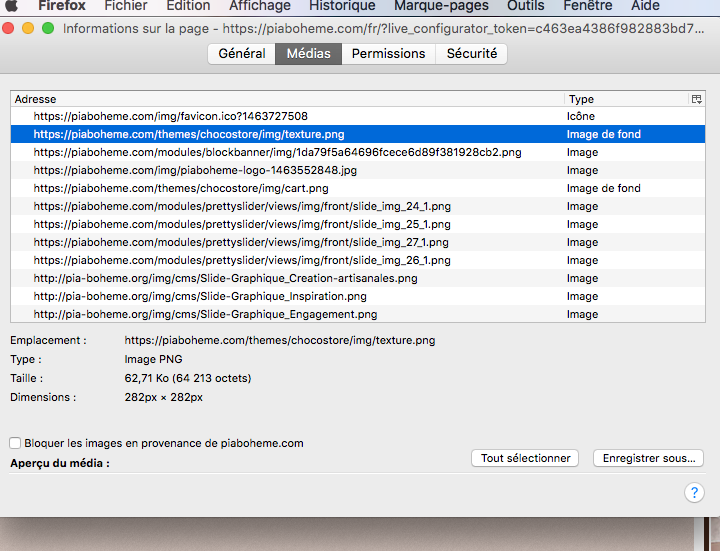
Task: Open the Fenêtre menu
Action: (588, 6)
